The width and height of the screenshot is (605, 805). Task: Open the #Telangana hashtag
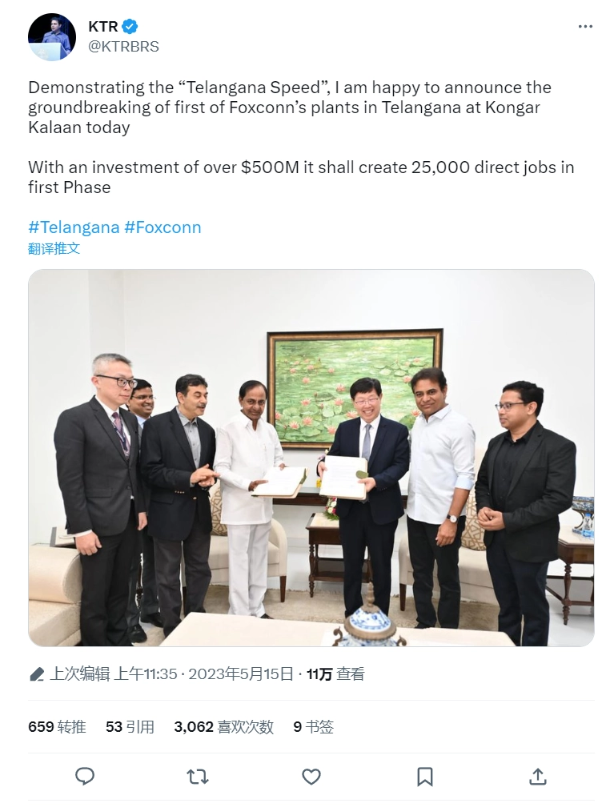pos(73,227)
